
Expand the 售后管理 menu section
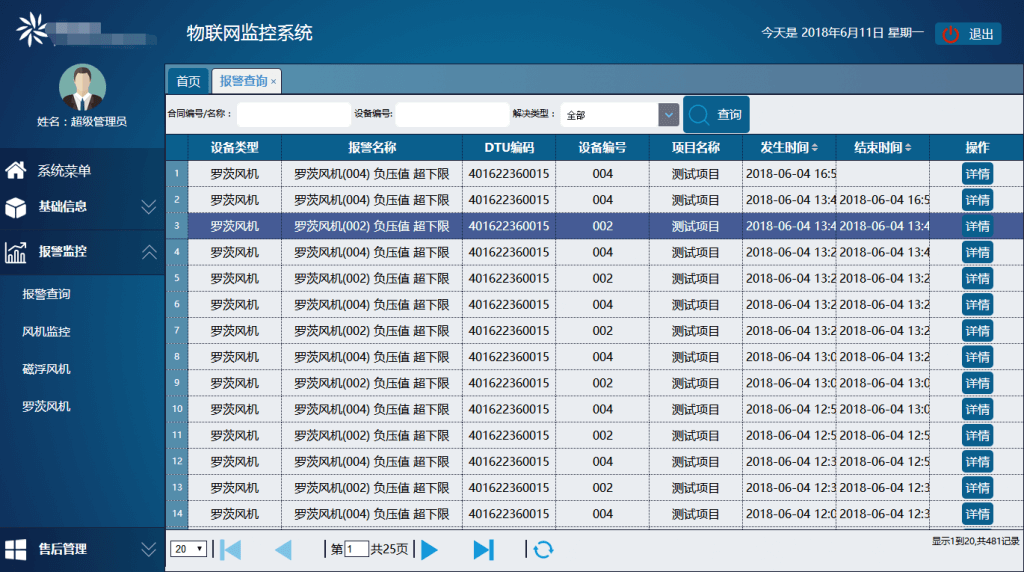coord(148,549)
